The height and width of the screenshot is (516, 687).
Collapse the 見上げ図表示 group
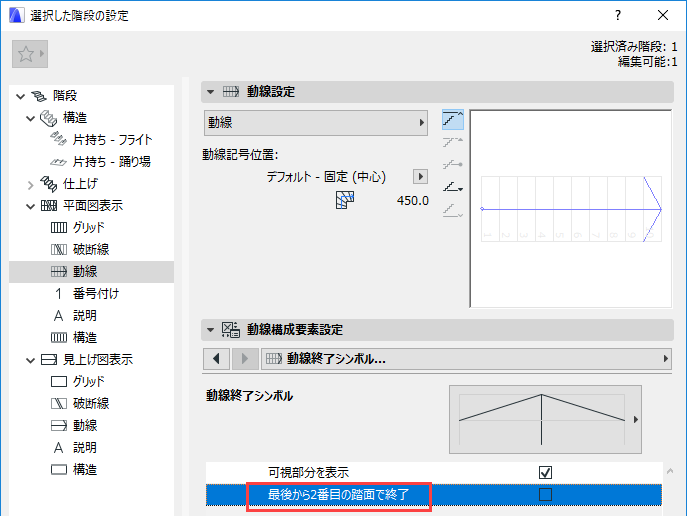tap(30, 360)
